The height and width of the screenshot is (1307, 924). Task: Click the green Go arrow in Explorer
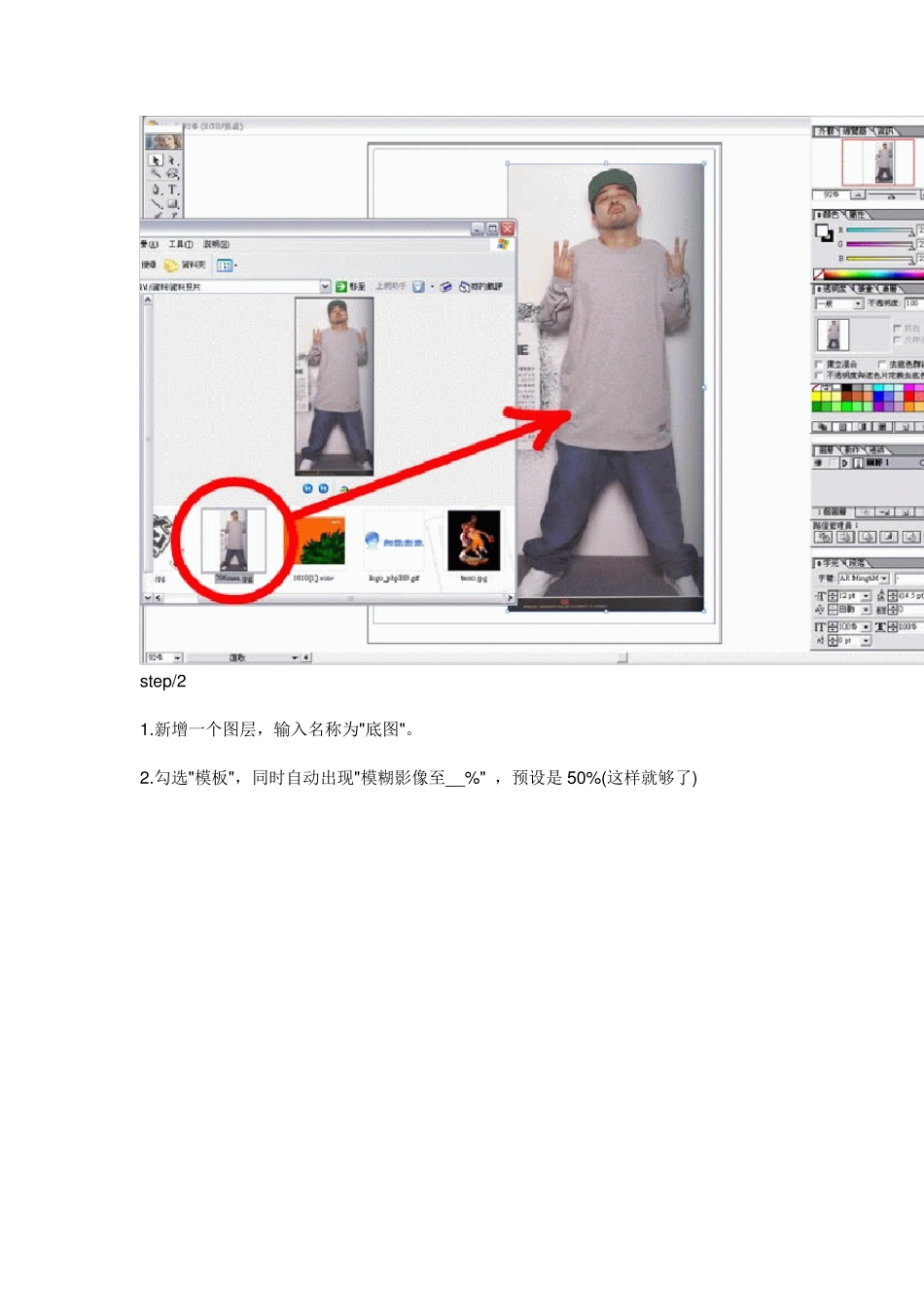coord(341,286)
